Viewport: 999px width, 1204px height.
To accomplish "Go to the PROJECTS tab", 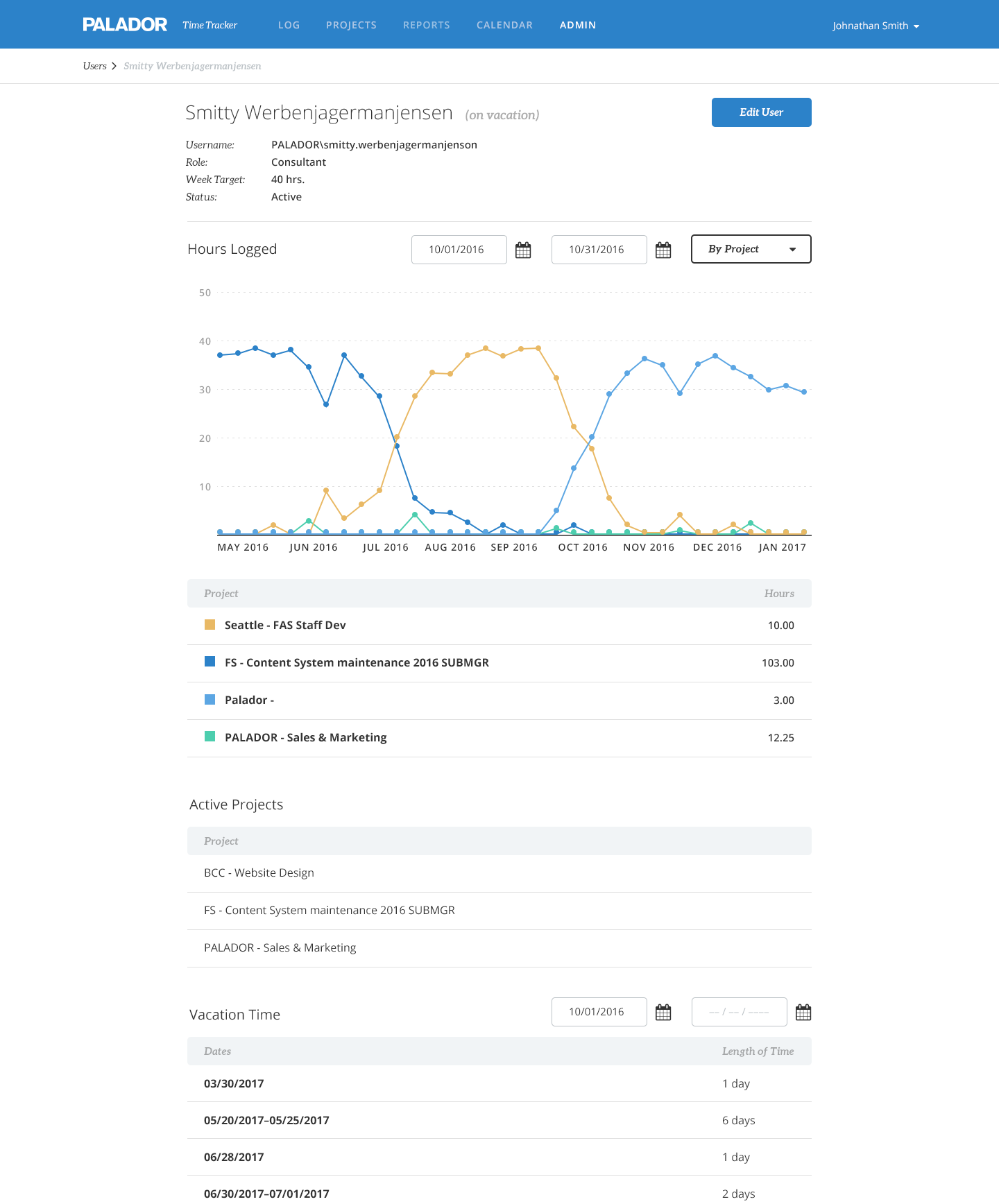I will pos(351,25).
